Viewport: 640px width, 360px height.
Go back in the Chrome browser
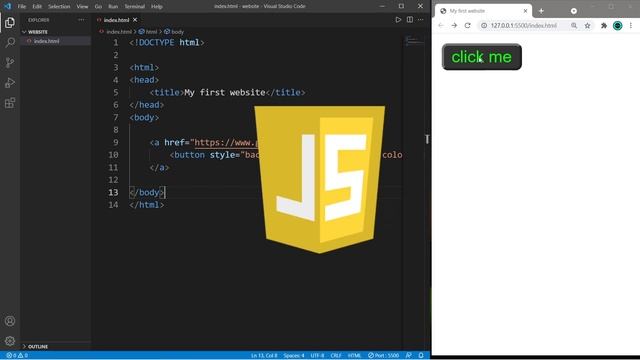[x=441, y=25]
